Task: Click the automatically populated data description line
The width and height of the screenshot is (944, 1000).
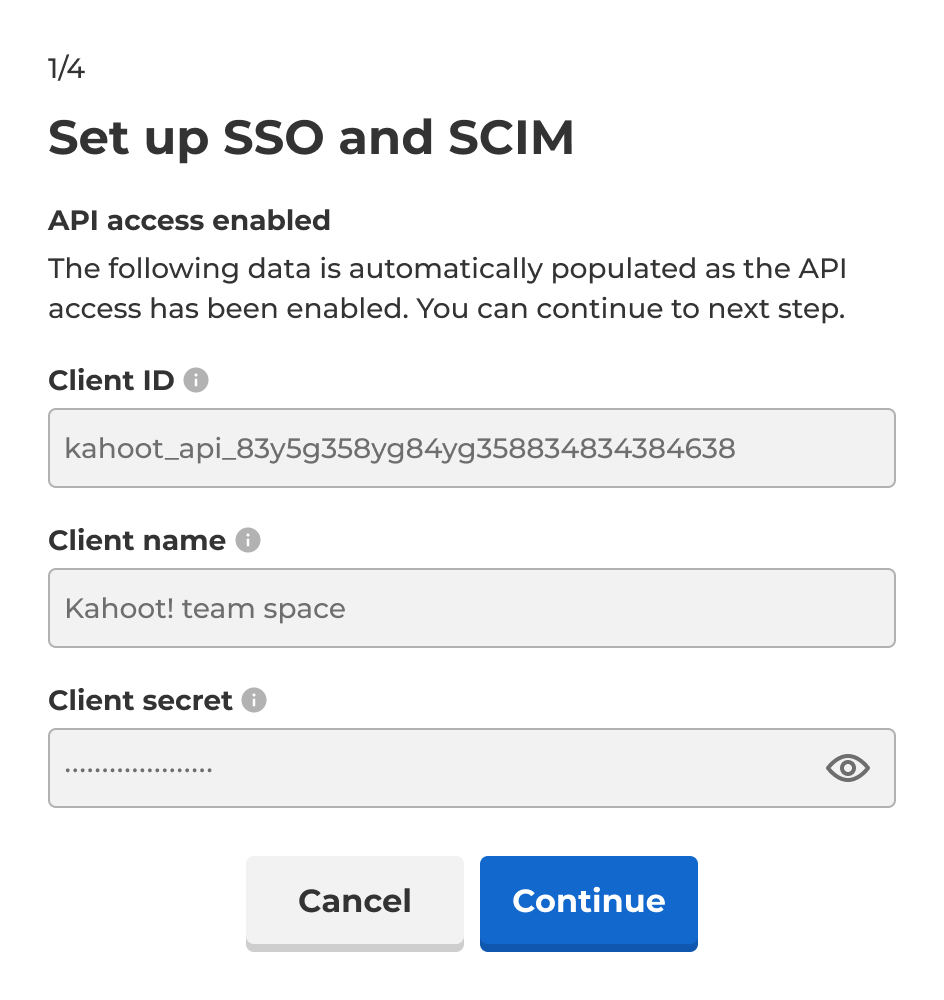Action: tap(447, 268)
